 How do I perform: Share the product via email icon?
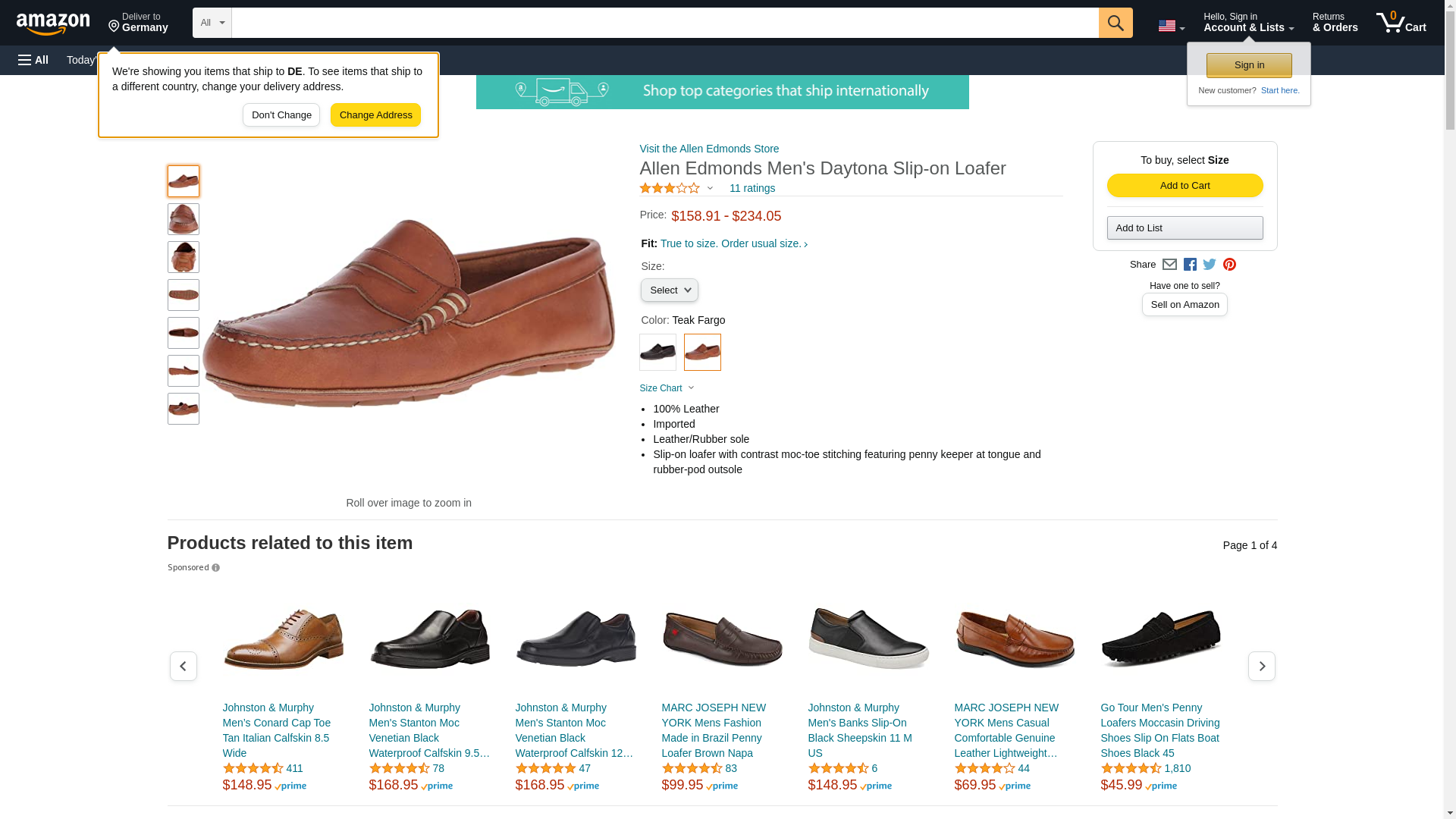coord(1169,265)
